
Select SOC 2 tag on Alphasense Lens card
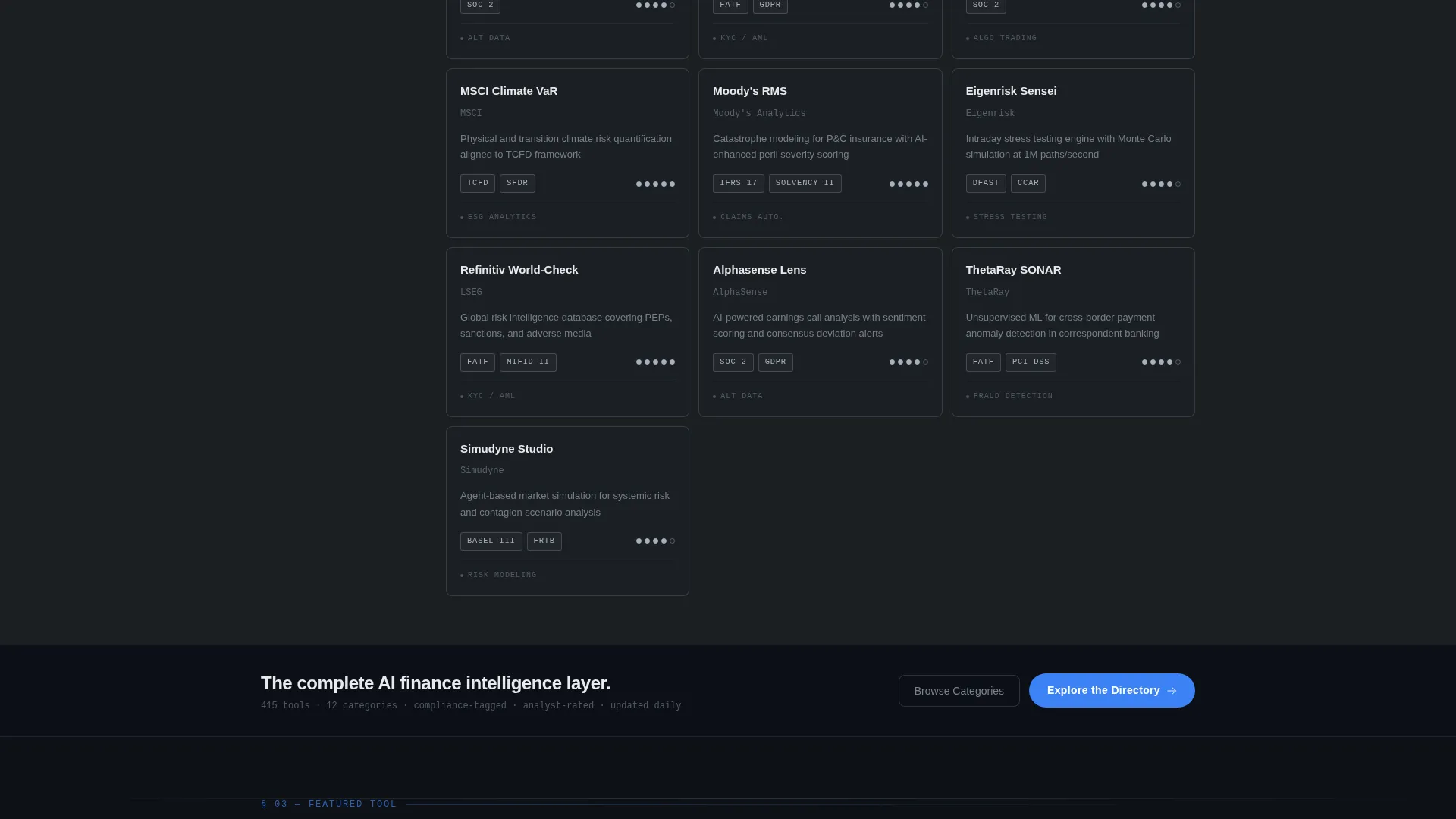733,362
